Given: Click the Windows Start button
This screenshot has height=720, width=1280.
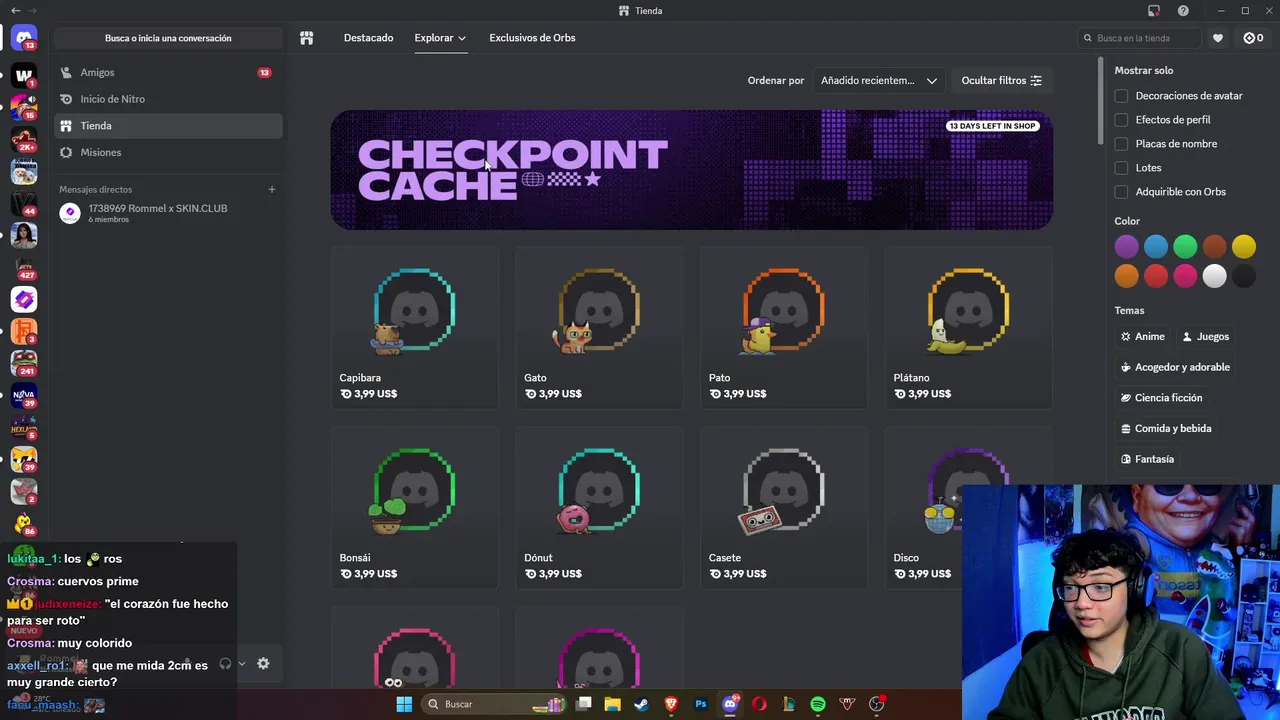Looking at the screenshot, I should click(404, 704).
